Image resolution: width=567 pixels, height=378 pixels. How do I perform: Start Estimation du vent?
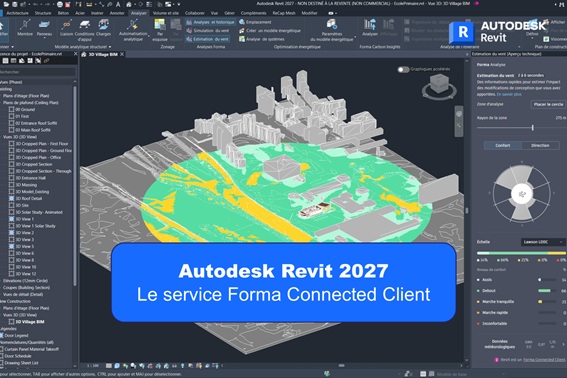click(x=208, y=39)
